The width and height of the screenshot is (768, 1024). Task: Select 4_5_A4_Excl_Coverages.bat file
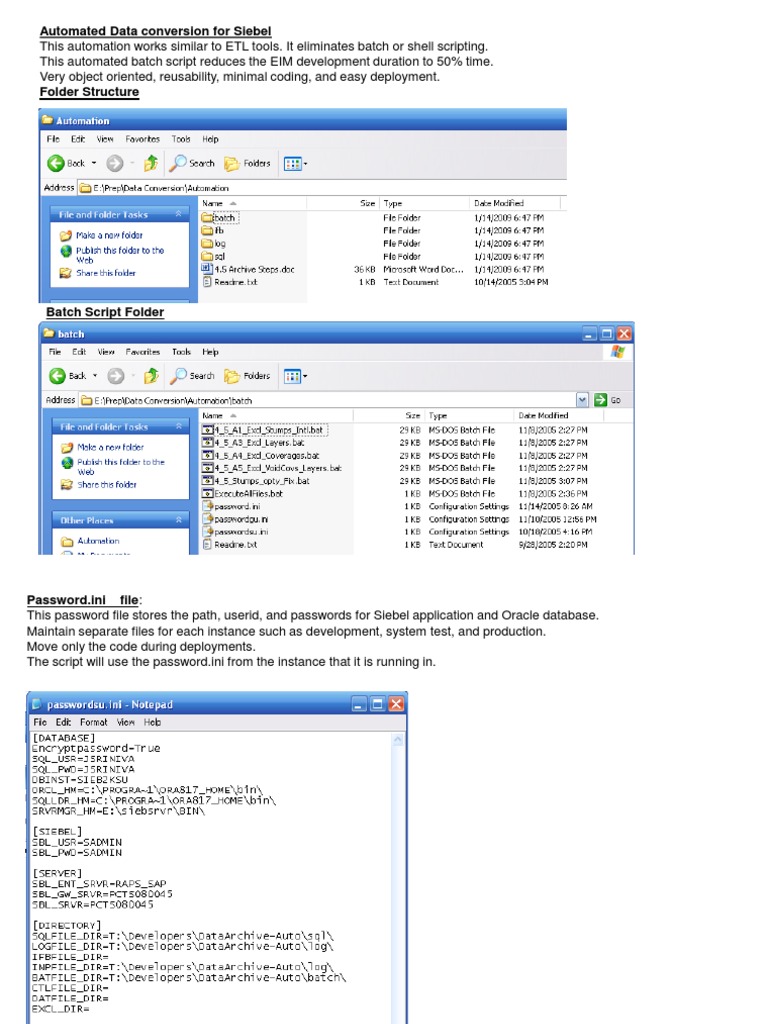coord(261,456)
